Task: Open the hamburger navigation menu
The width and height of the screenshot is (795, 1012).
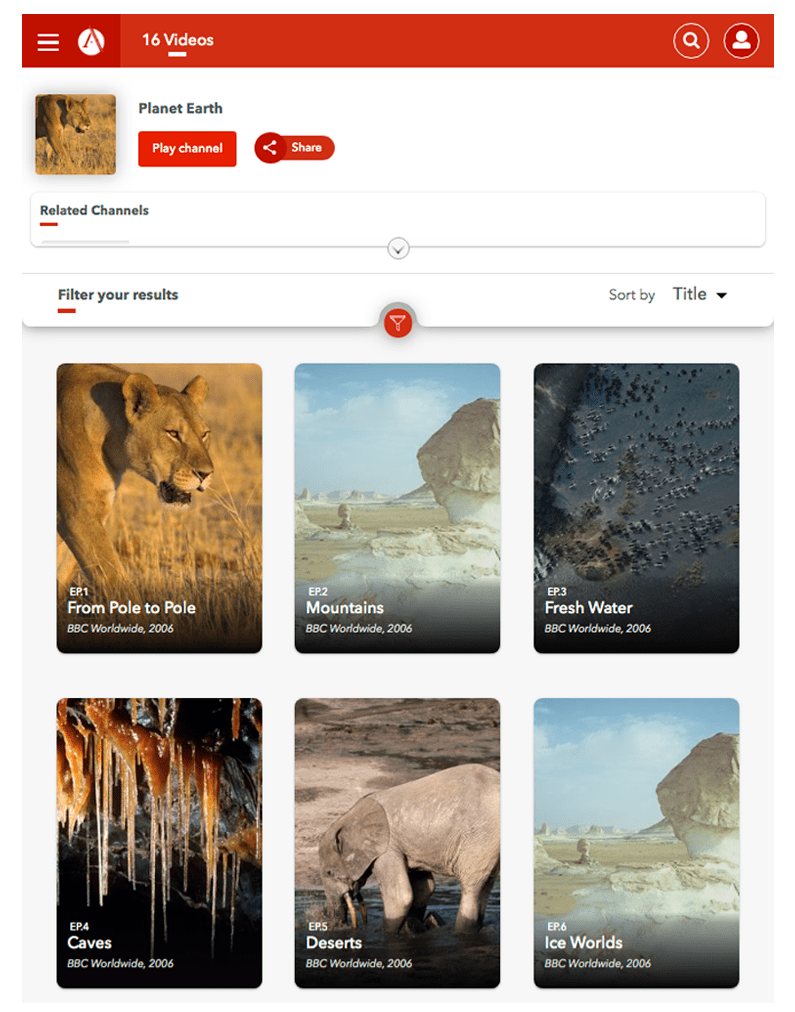Action: click(48, 42)
